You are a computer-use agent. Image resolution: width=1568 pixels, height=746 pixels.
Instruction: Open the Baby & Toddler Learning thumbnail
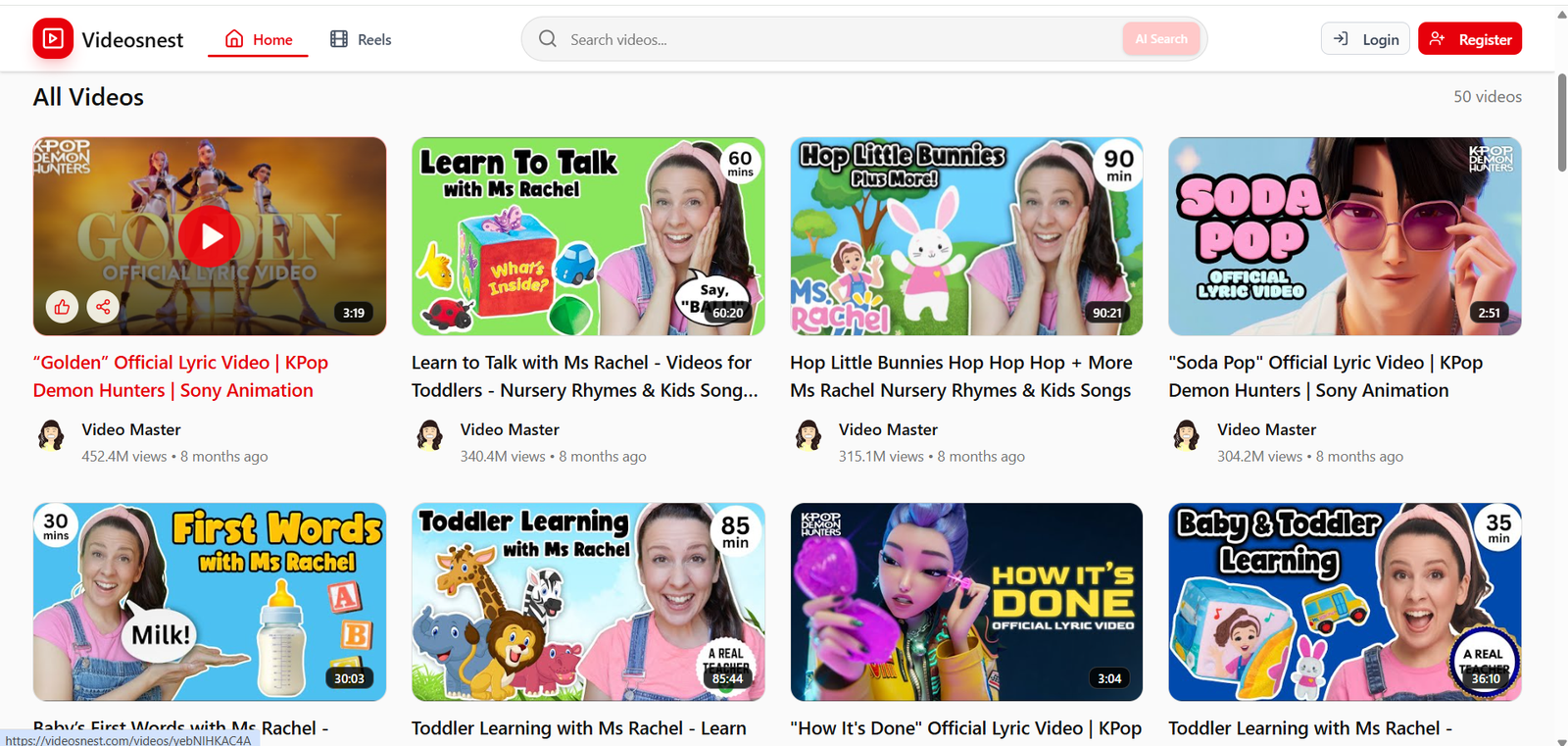pos(1345,602)
